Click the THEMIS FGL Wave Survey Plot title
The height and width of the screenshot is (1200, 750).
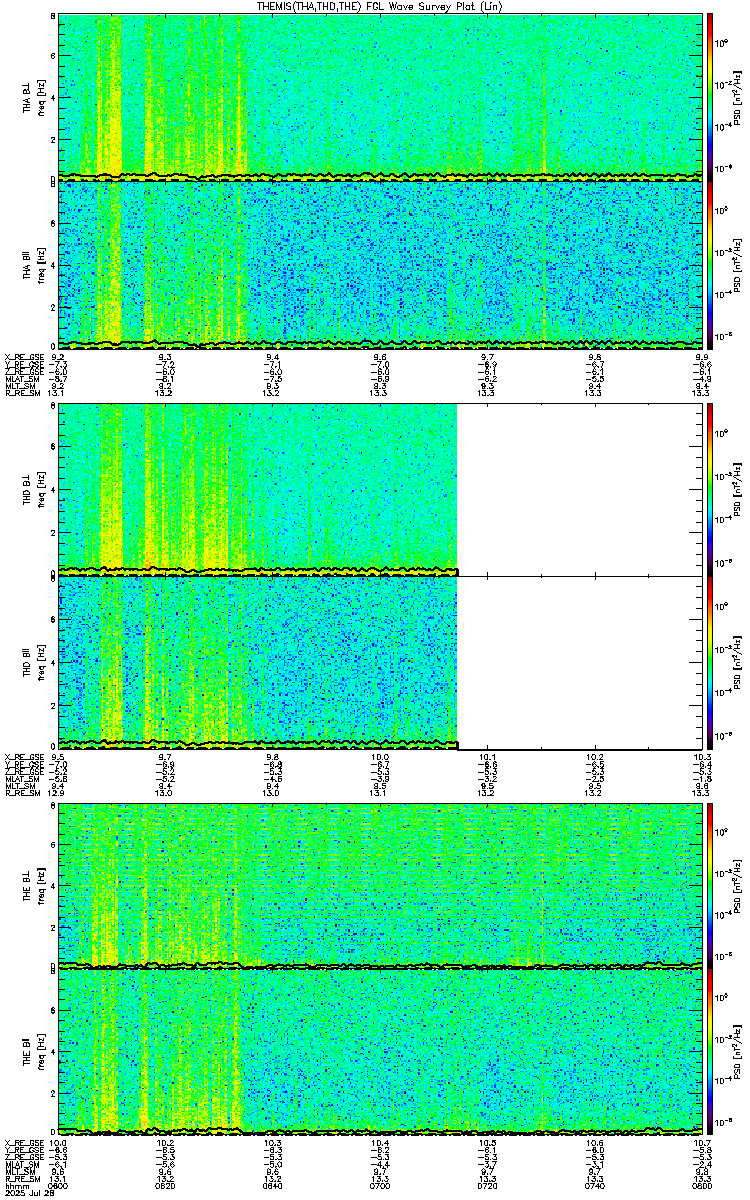click(373, 6)
